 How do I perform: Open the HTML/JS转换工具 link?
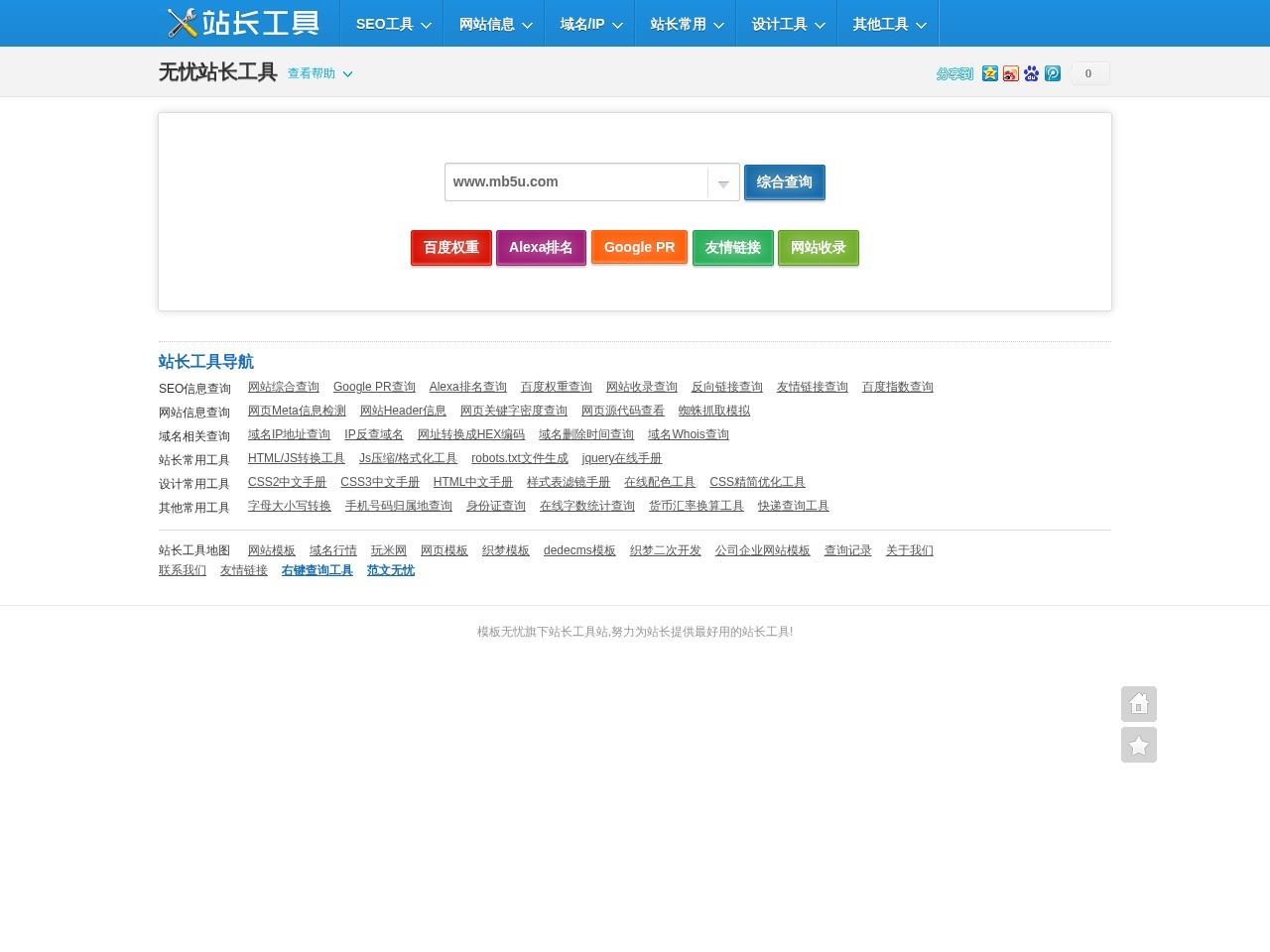point(297,458)
